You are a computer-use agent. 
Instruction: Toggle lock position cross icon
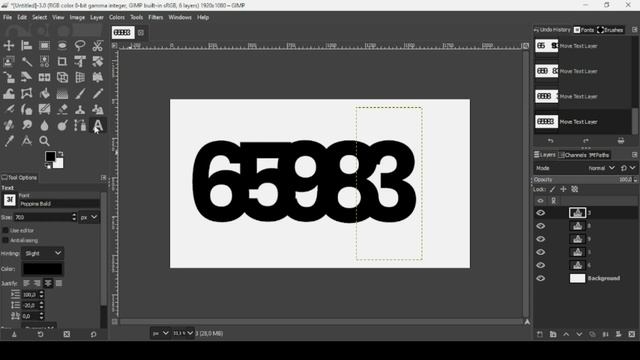click(x=563, y=189)
